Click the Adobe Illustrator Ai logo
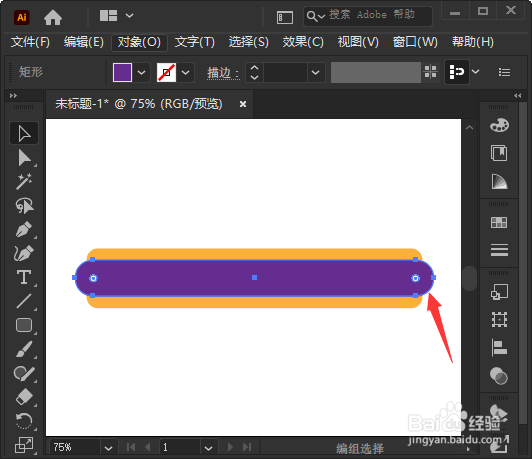 point(22,17)
